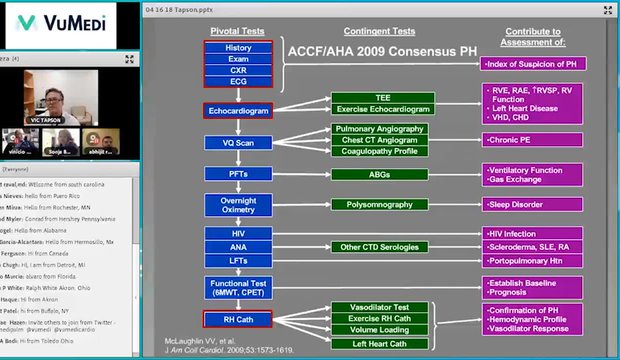Open the Everyone chat tab
Screen dimensions: 620x360
coord(15,169)
